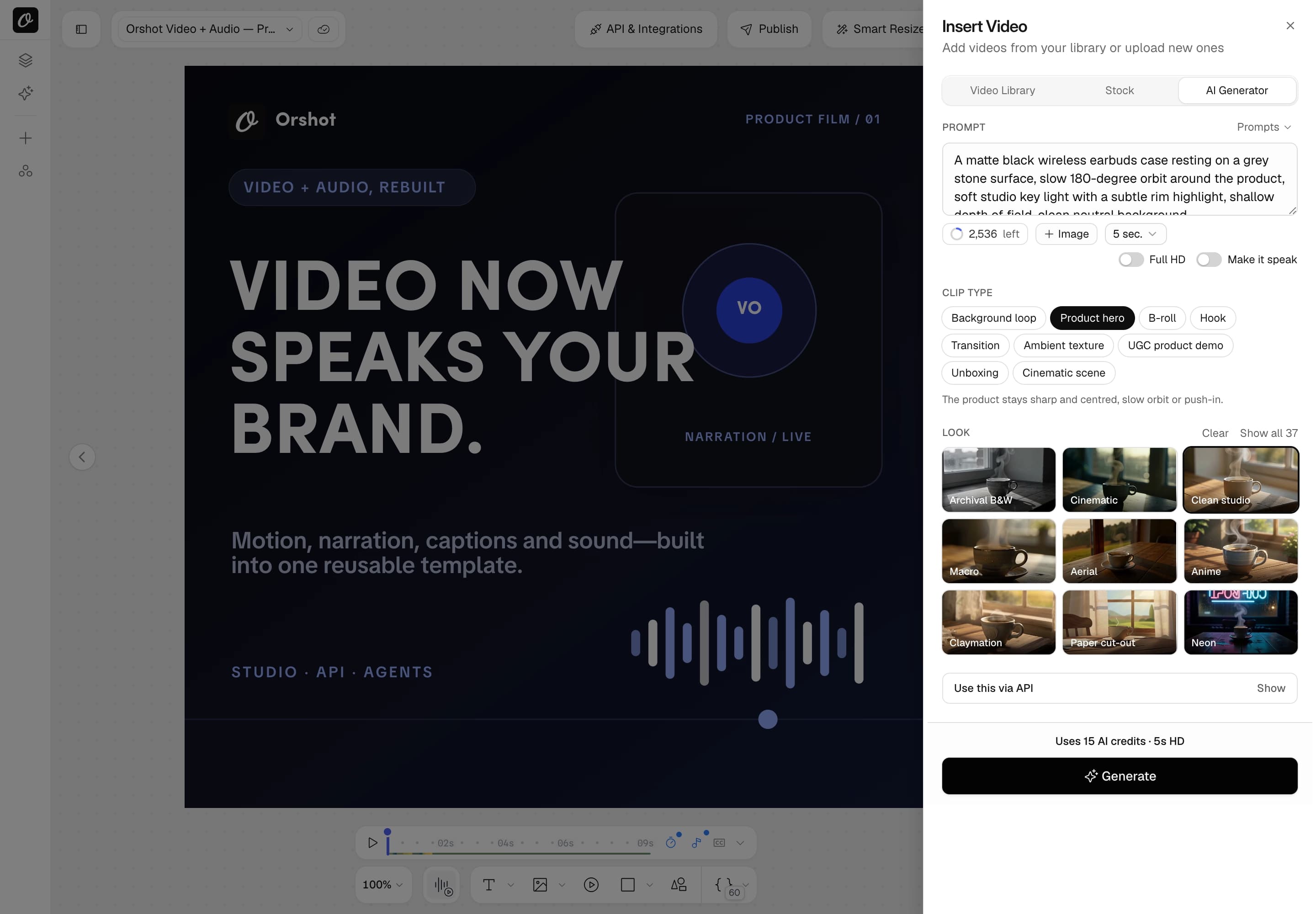Click Show all 37 looks

(1268, 433)
